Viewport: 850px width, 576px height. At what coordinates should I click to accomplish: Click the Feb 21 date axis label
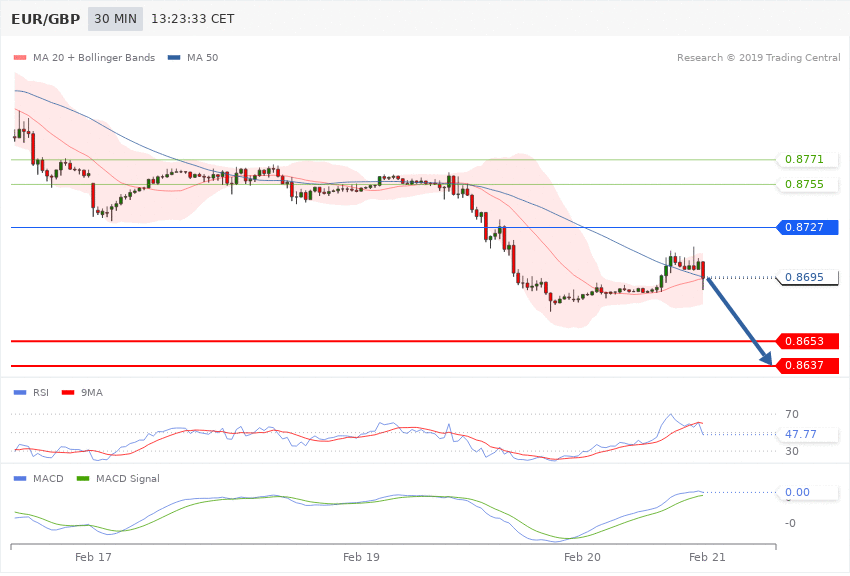tap(707, 557)
